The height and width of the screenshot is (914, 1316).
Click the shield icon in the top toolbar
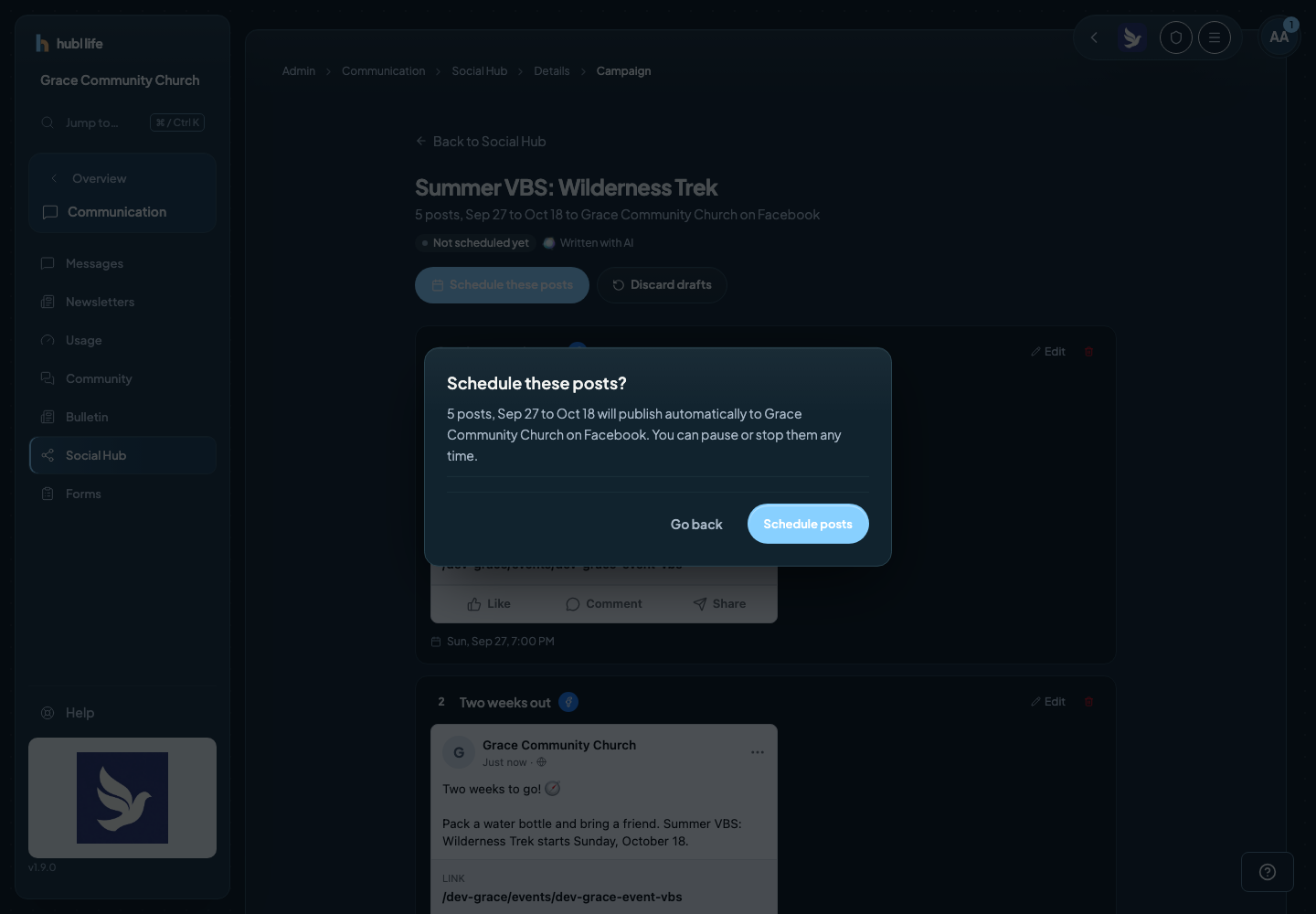click(x=1176, y=37)
